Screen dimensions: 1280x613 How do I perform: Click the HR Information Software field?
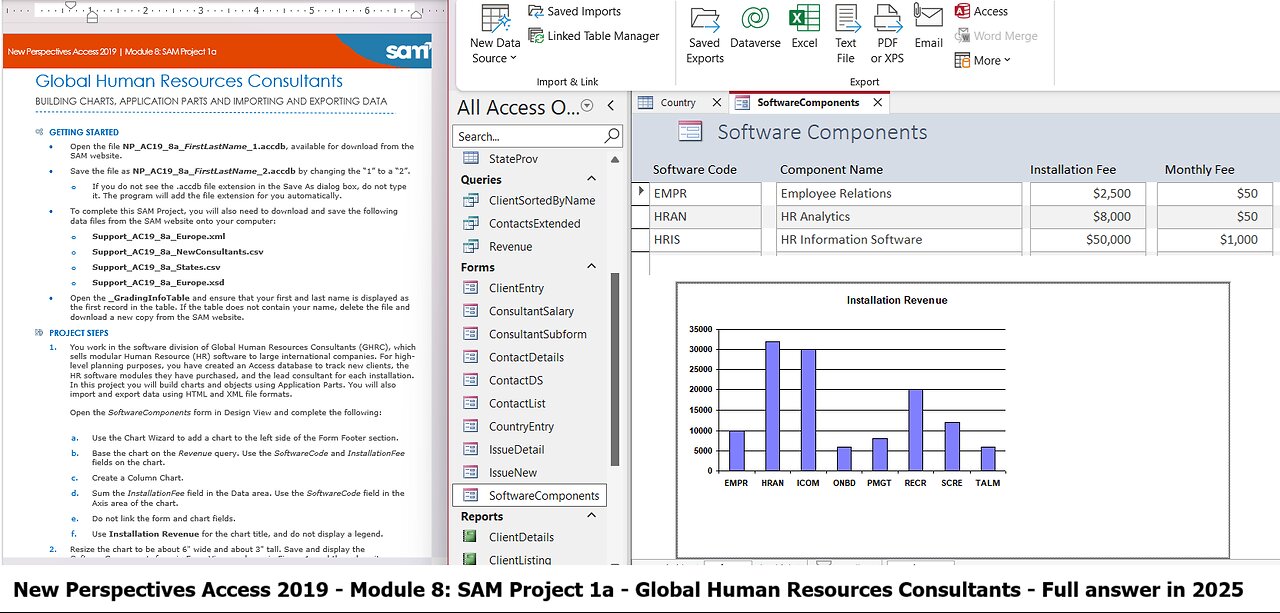point(899,239)
